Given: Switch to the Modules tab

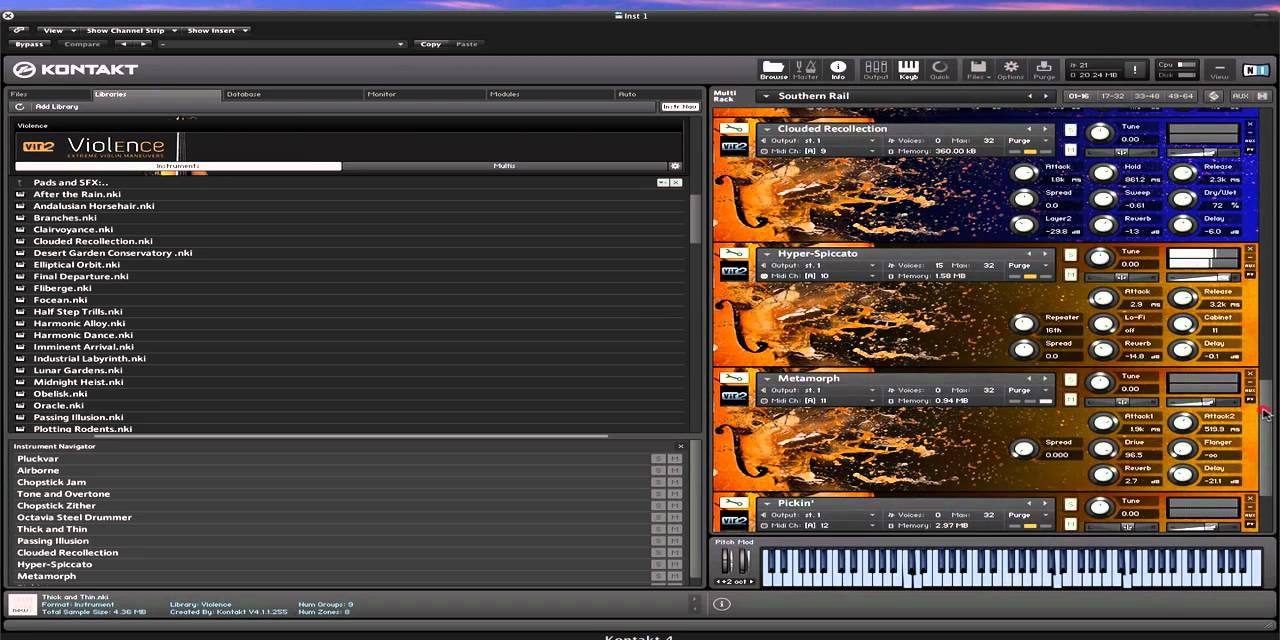Looking at the screenshot, I should point(549,94).
